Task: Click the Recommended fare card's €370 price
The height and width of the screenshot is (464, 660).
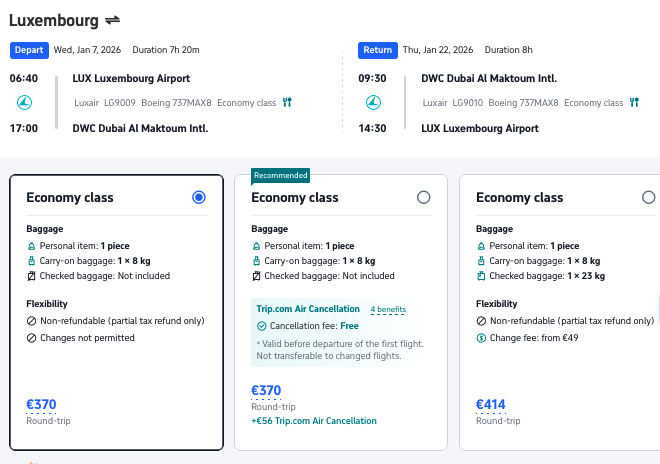Action: click(x=266, y=391)
